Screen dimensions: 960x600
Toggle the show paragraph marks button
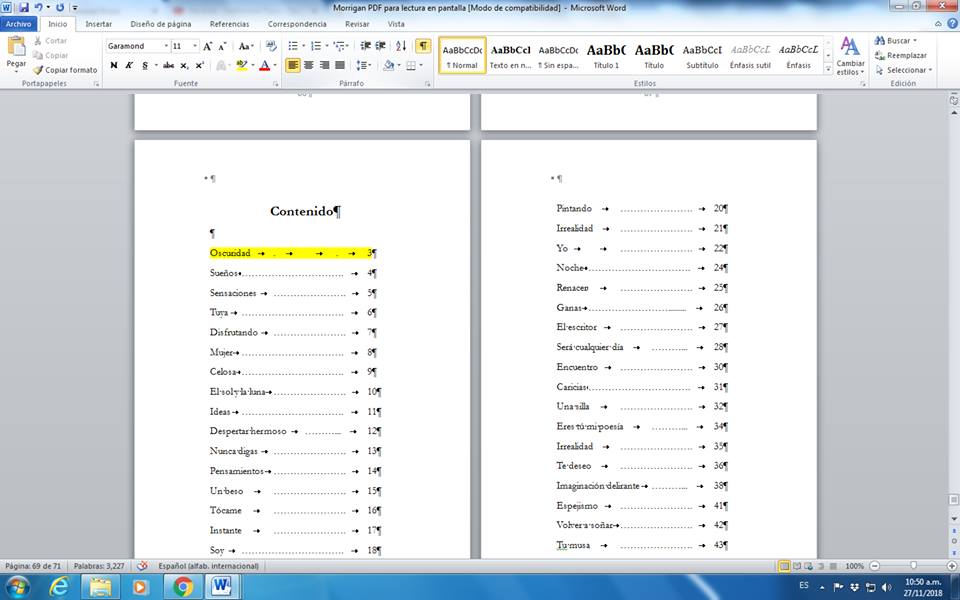423,46
